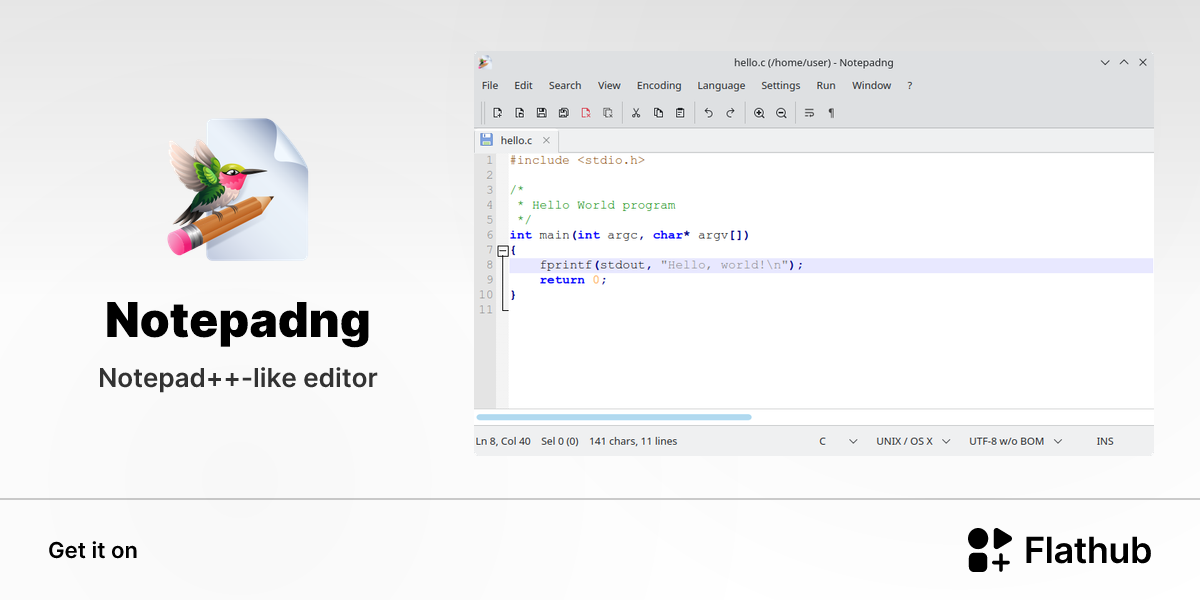
Task: Open the Search menu
Action: pyautogui.click(x=565, y=86)
